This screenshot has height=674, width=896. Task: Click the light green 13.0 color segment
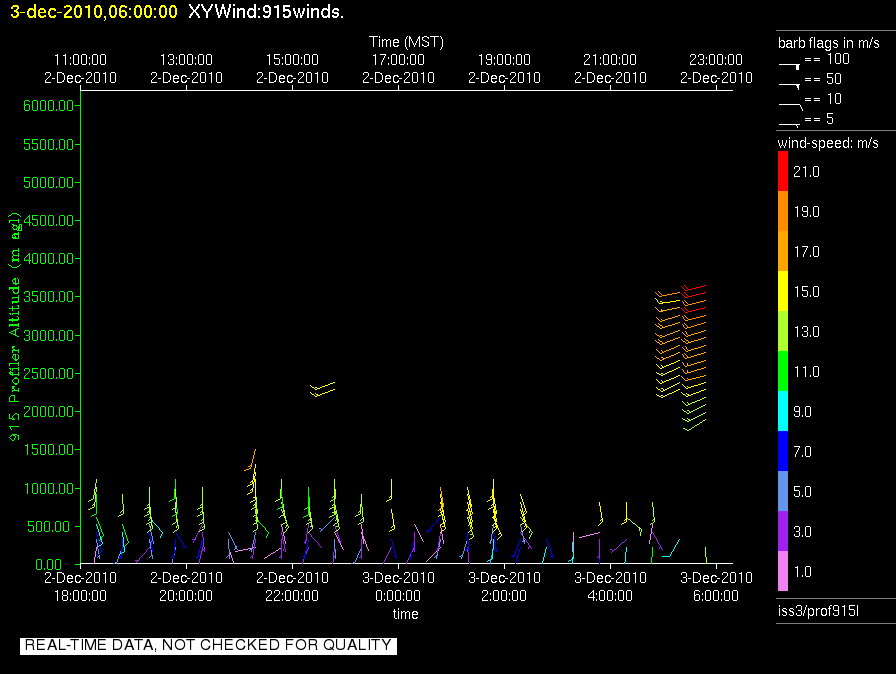(783, 331)
